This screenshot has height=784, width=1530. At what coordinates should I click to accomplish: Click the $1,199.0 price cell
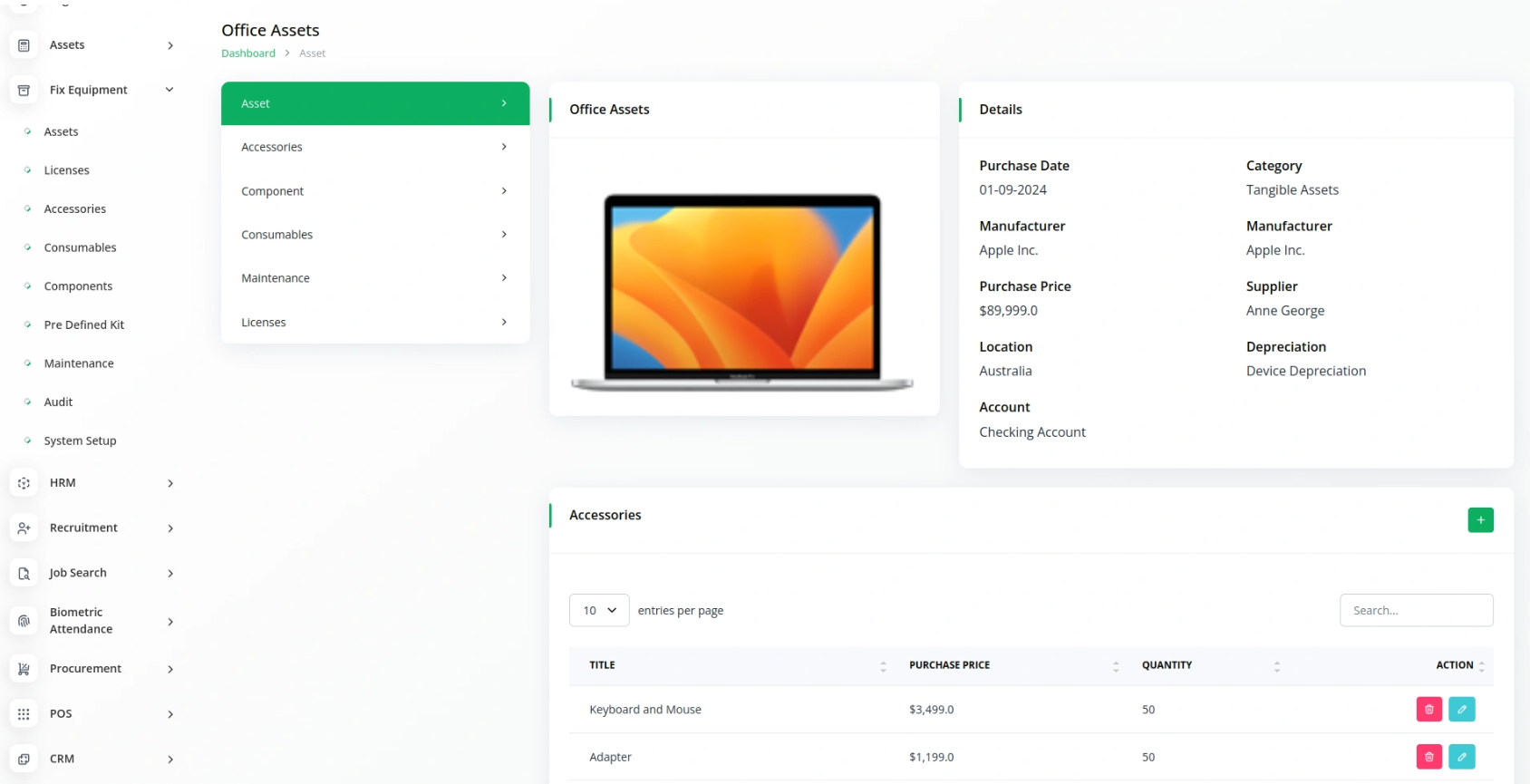point(931,757)
